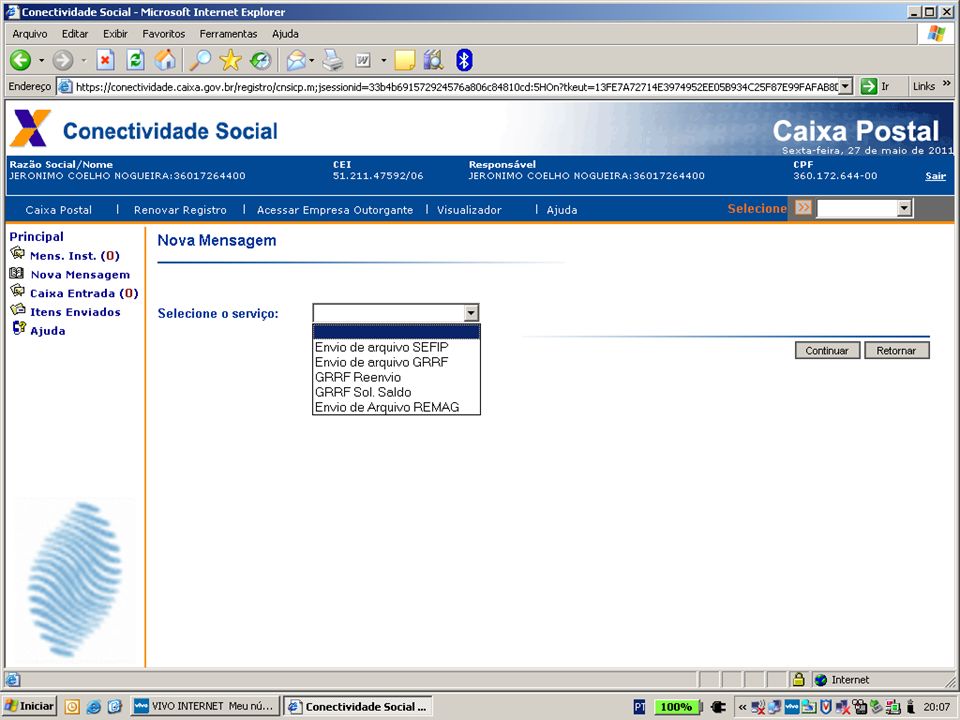Expand hidden system tray icons chevron
The width and height of the screenshot is (960, 720).
(x=742, y=707)
